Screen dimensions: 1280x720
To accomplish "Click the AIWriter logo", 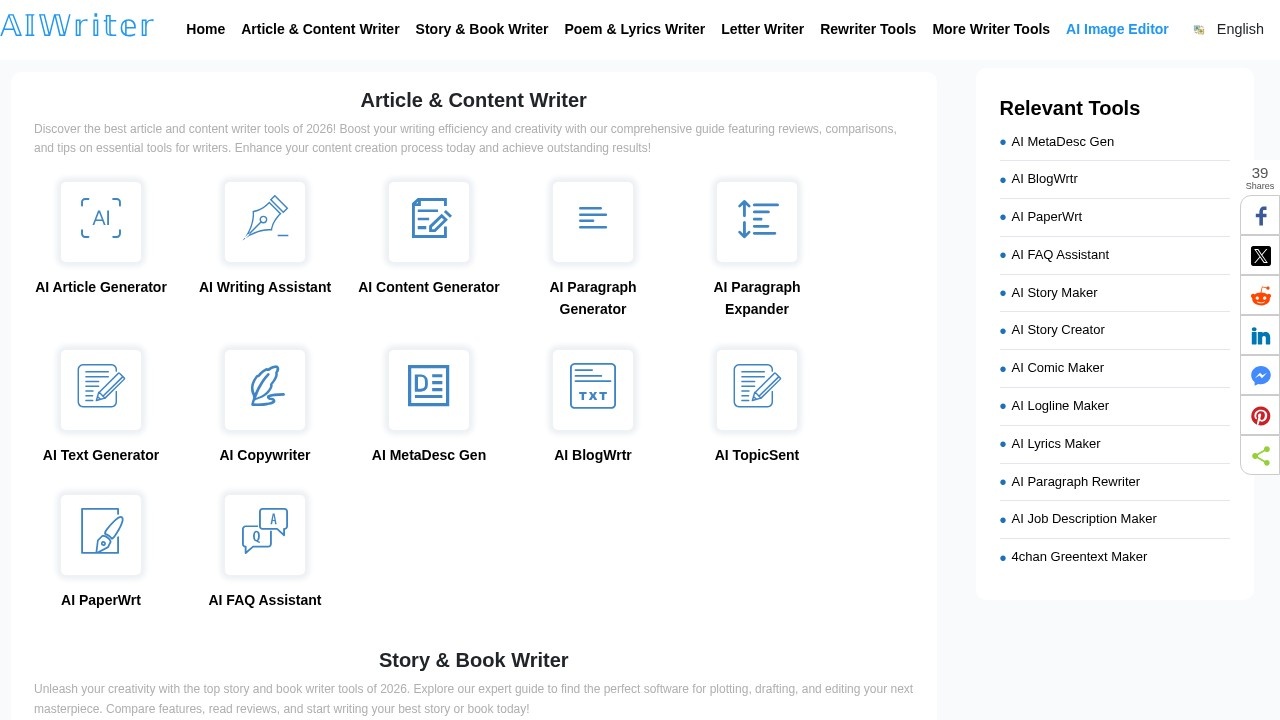I will click(77, 25).
